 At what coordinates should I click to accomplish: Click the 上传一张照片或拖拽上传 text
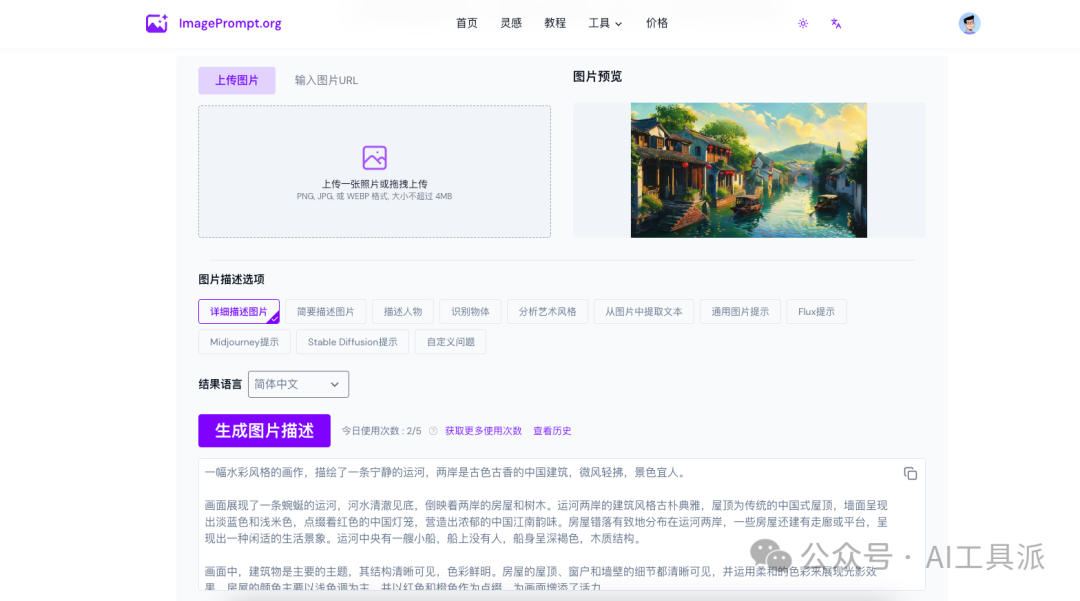tap(375, 184)
